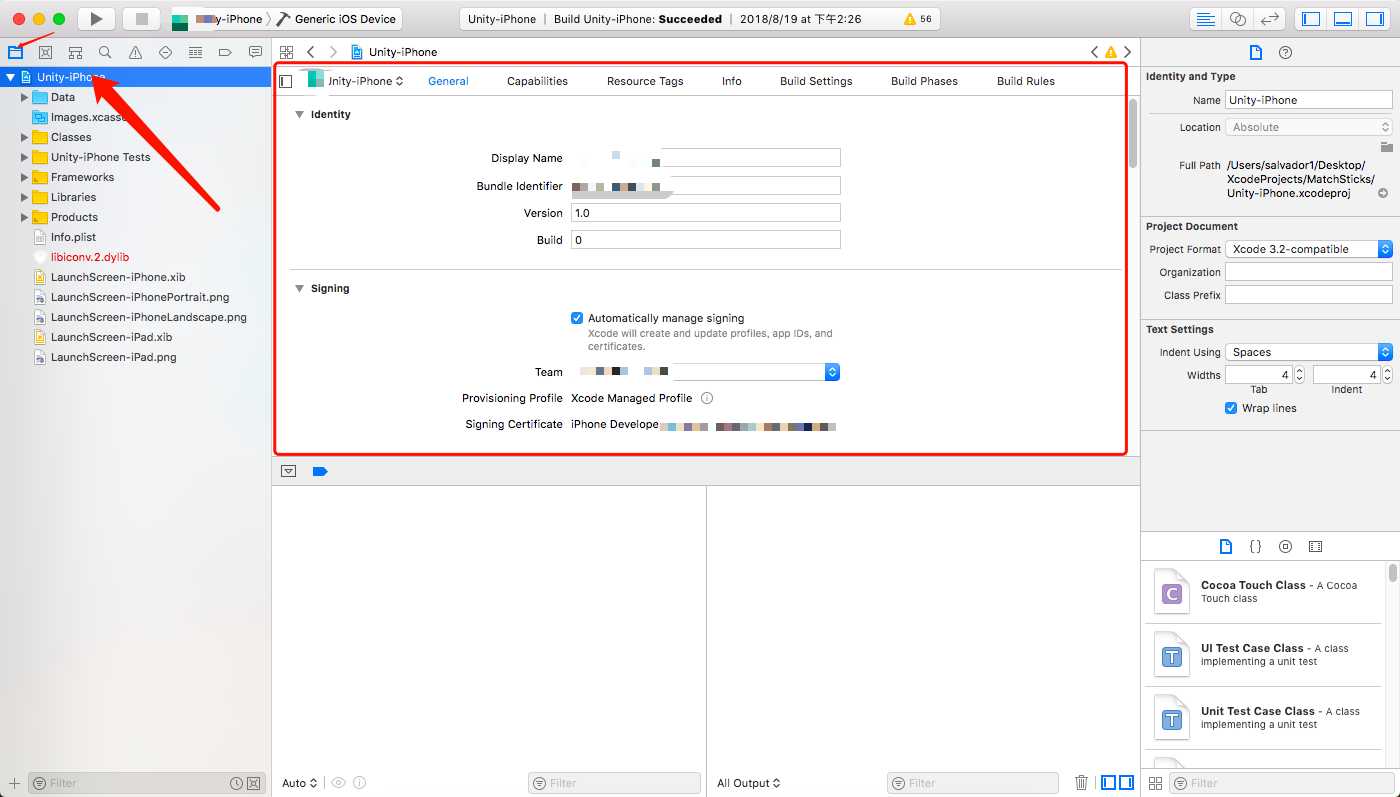Screen dimensions: 1400x797
Task: Go back in editor history
Action: (x=311, y=52)
